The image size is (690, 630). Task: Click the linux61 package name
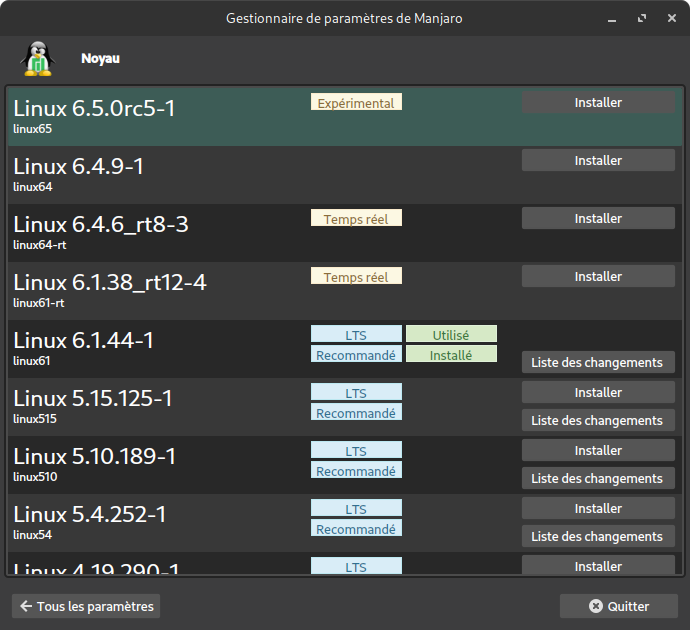pos(32,361)
